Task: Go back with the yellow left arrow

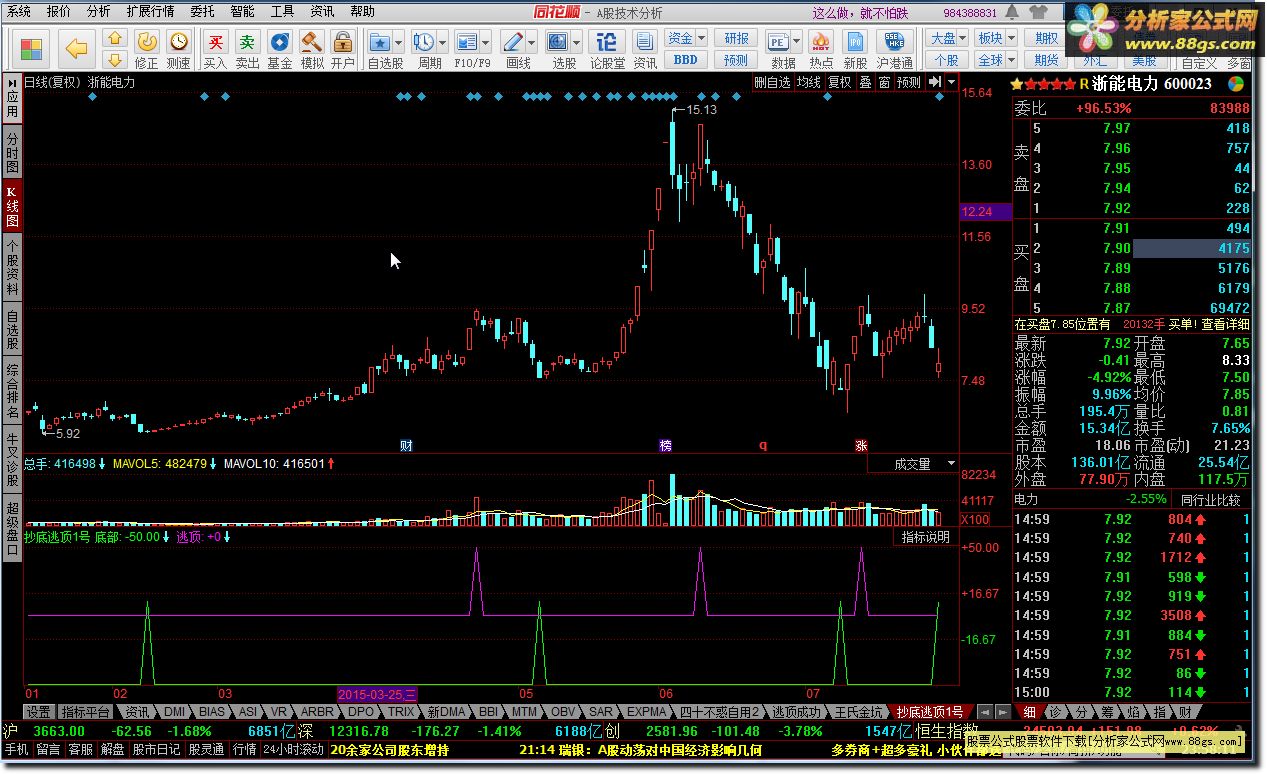Action: [x=76, y=48]
